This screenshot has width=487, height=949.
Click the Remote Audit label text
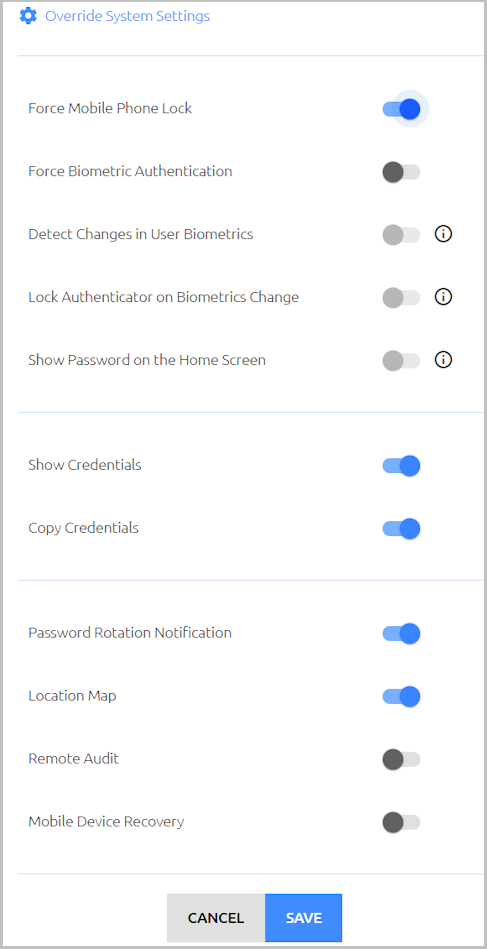click(x=73, y=758)
